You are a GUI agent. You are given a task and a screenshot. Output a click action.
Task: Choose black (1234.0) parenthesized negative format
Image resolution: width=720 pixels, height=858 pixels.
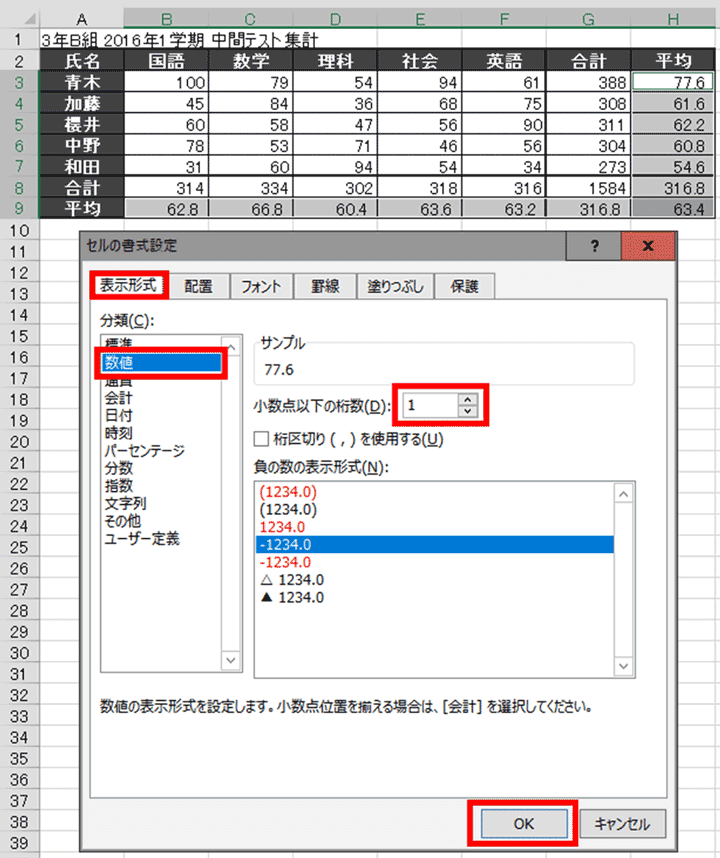pos(434,509)
